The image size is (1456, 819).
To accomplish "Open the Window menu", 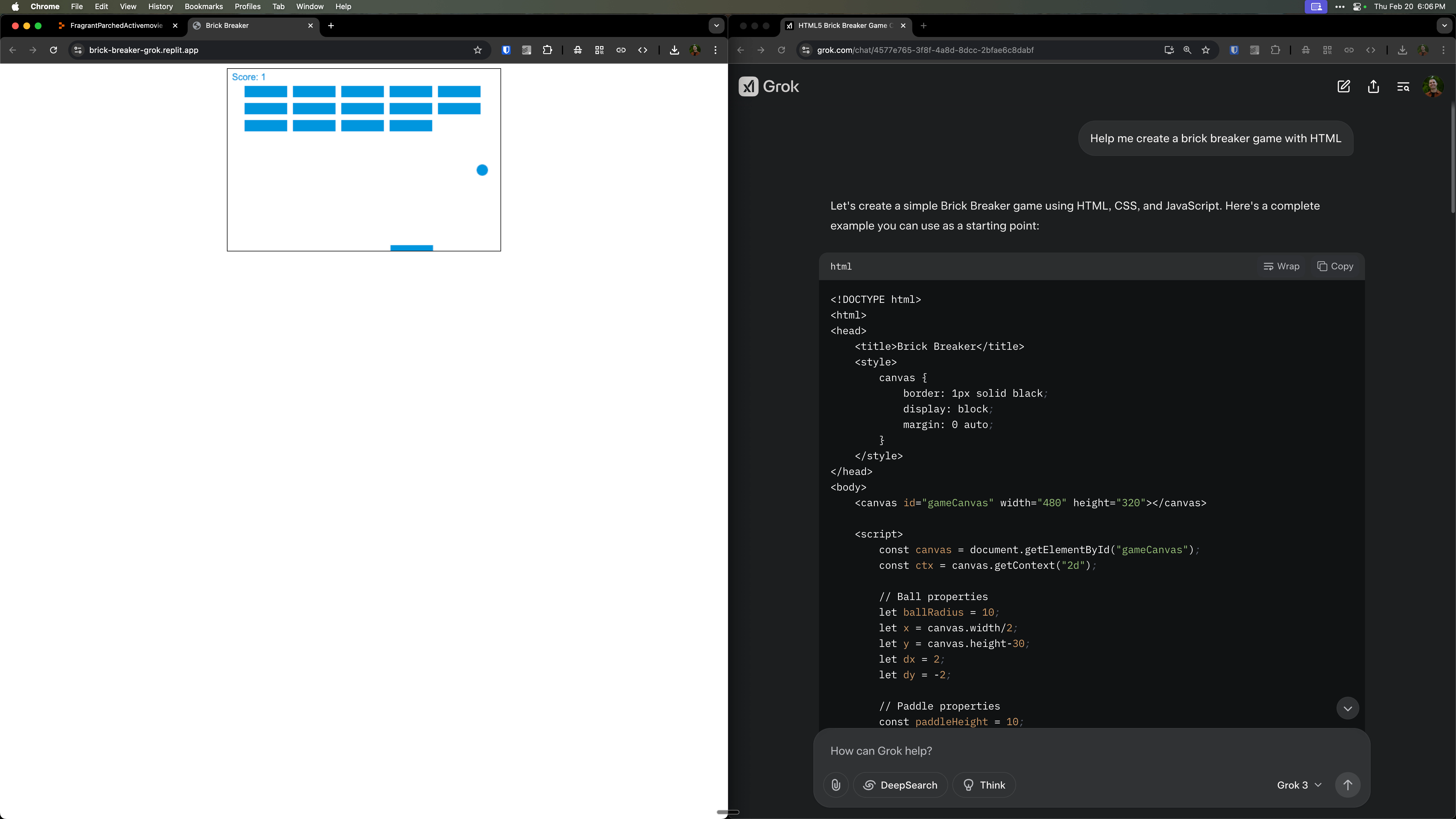I will click(310, 6).
